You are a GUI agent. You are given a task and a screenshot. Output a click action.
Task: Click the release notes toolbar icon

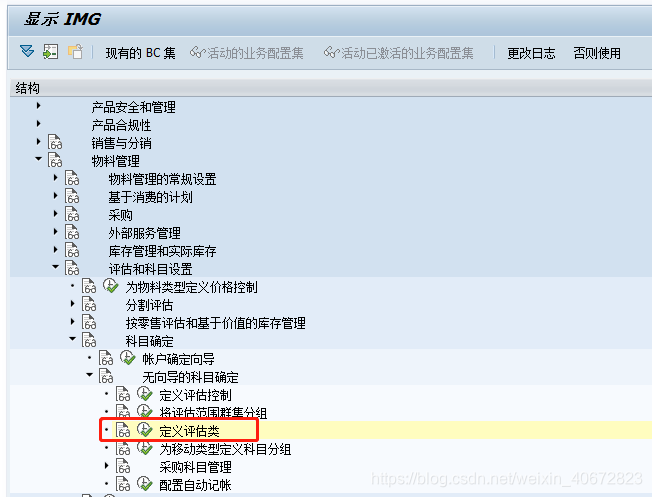click(75, 52)
